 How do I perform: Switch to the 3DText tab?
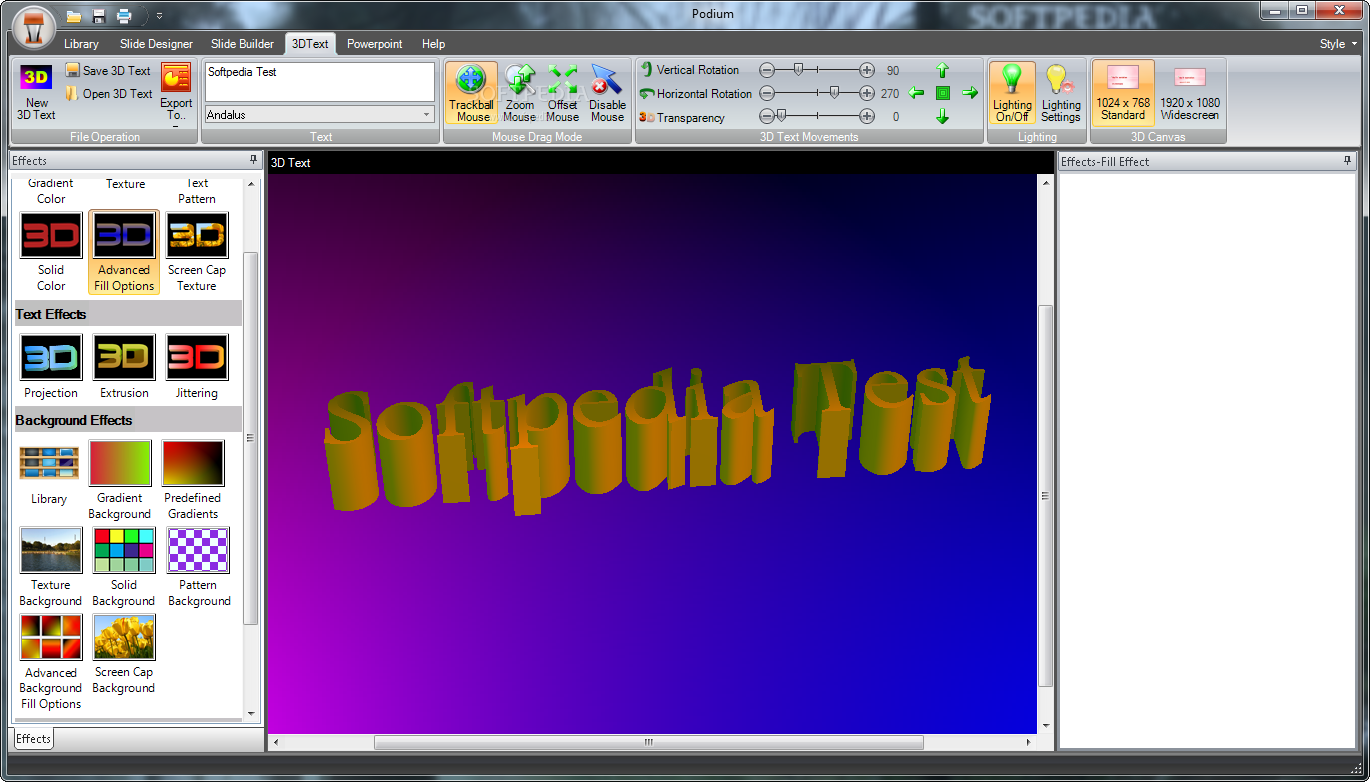point(310,44)
